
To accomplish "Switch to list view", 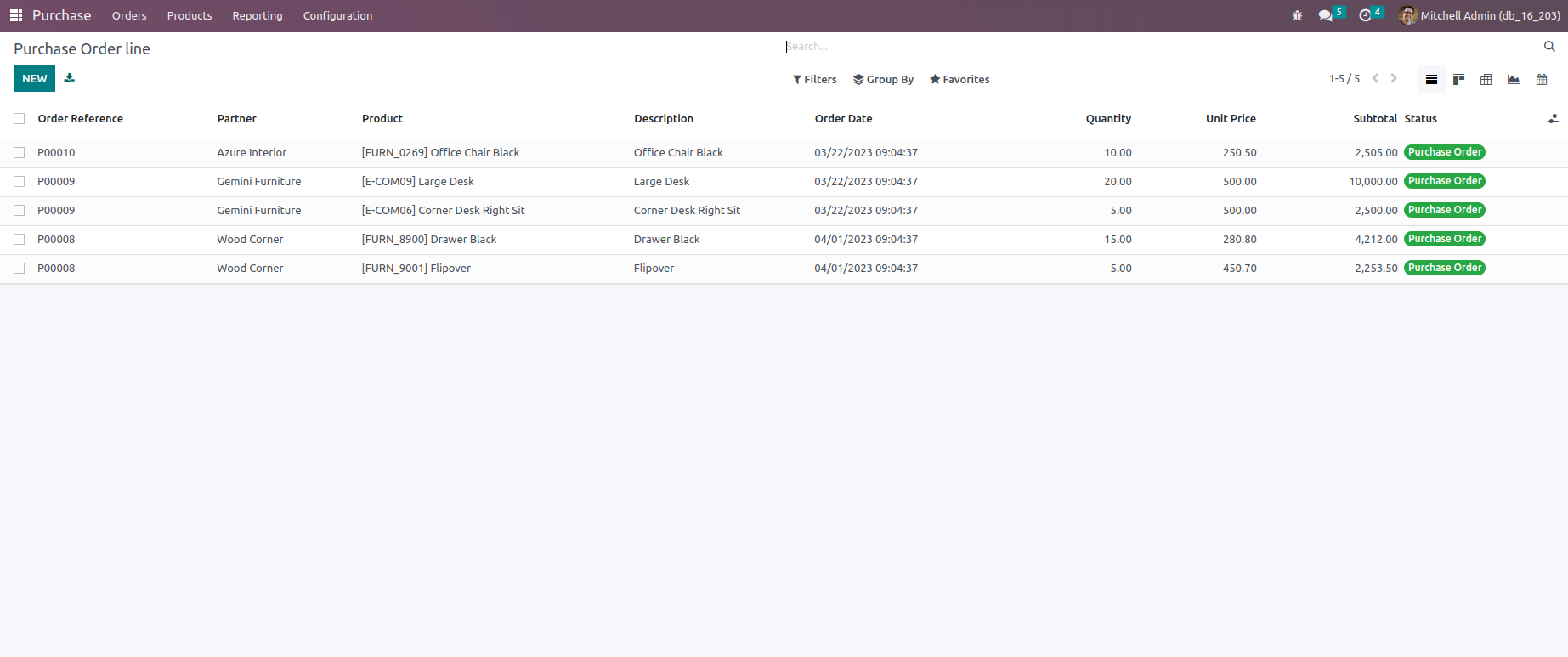I will [1431, 79].
